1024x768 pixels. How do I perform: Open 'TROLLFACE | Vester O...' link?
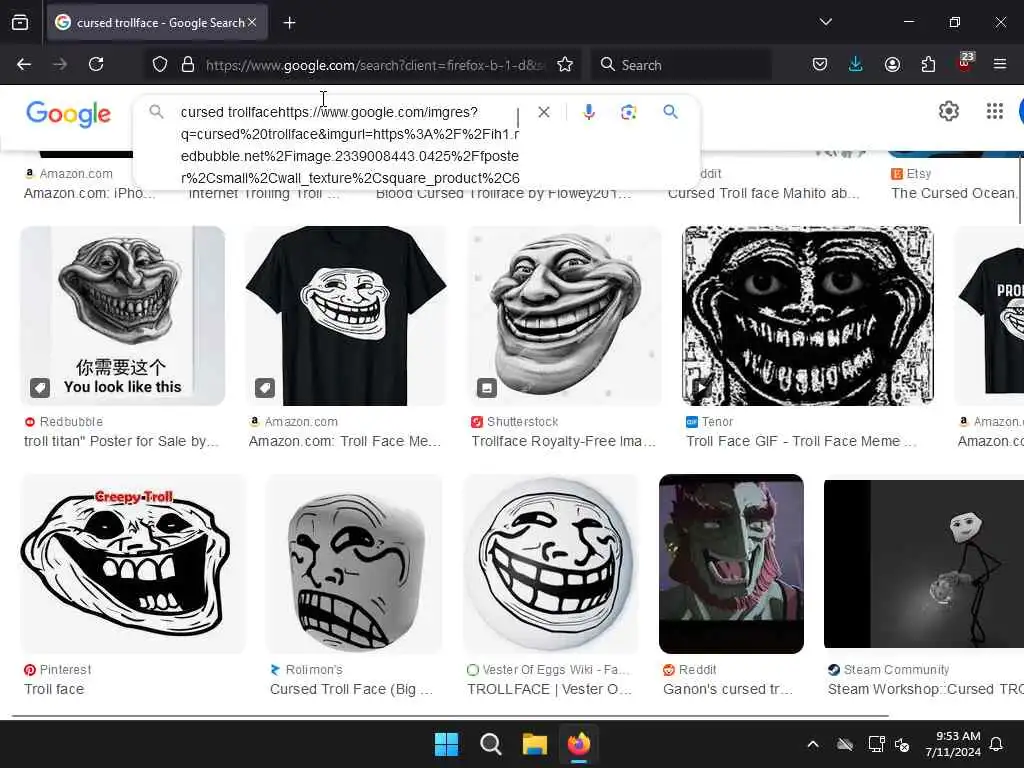(550, 689)
